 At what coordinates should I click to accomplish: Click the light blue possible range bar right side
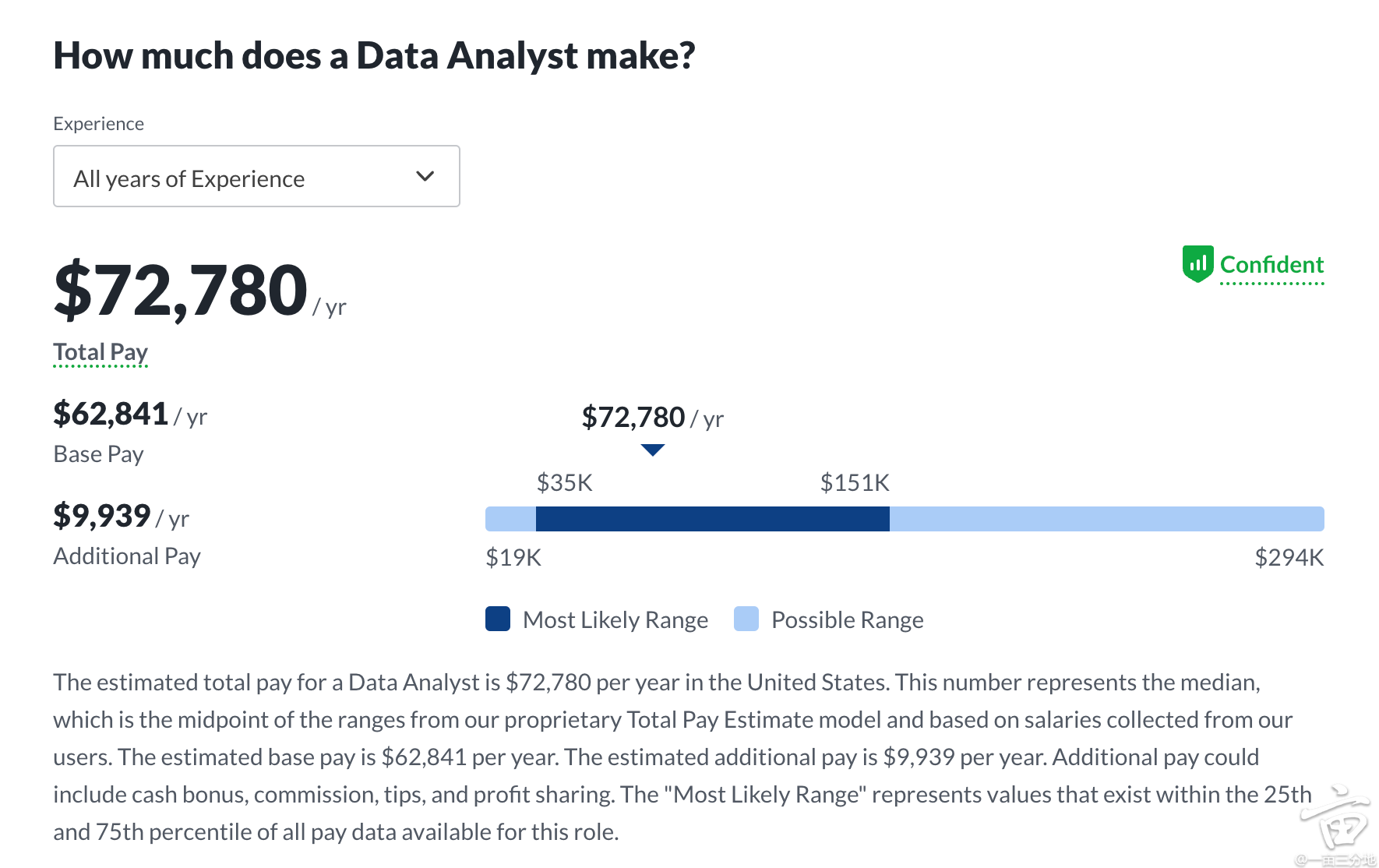[1106, 519]
